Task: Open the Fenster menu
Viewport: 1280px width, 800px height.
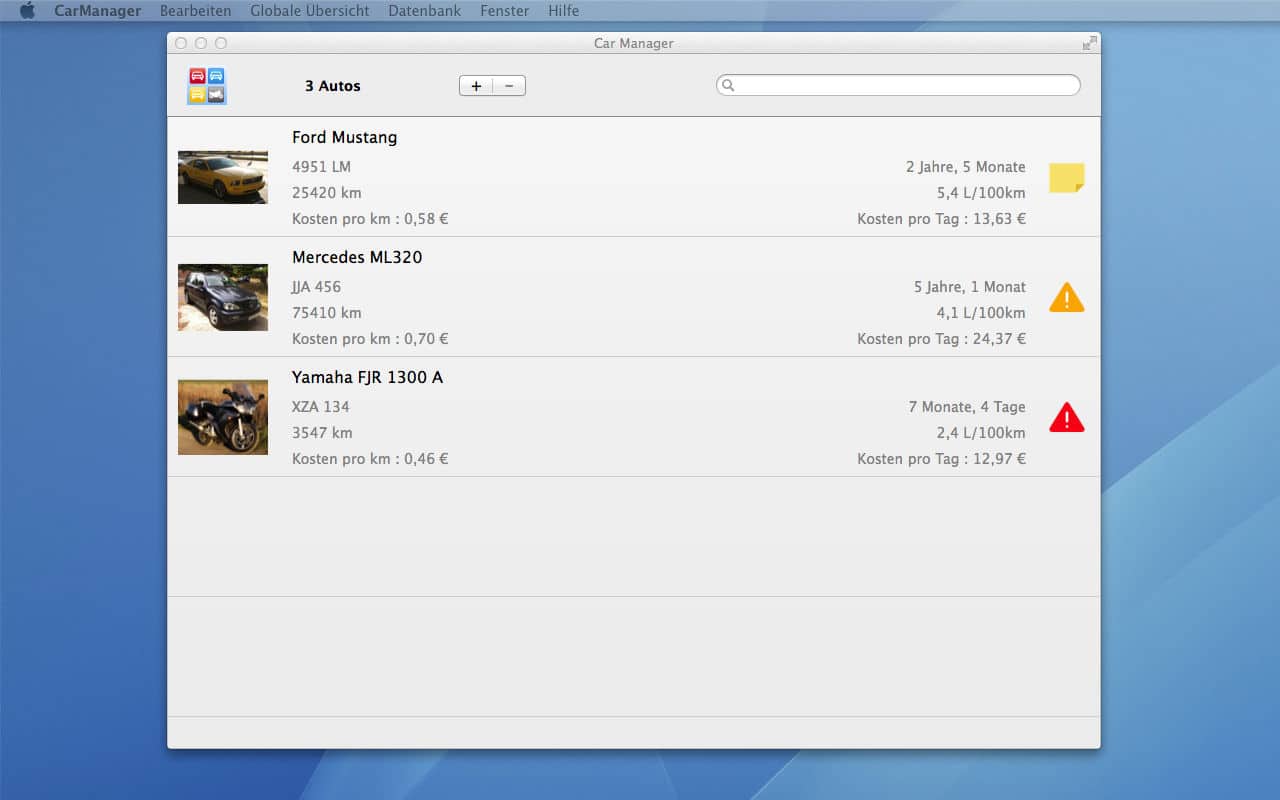Action: point(504,11)
